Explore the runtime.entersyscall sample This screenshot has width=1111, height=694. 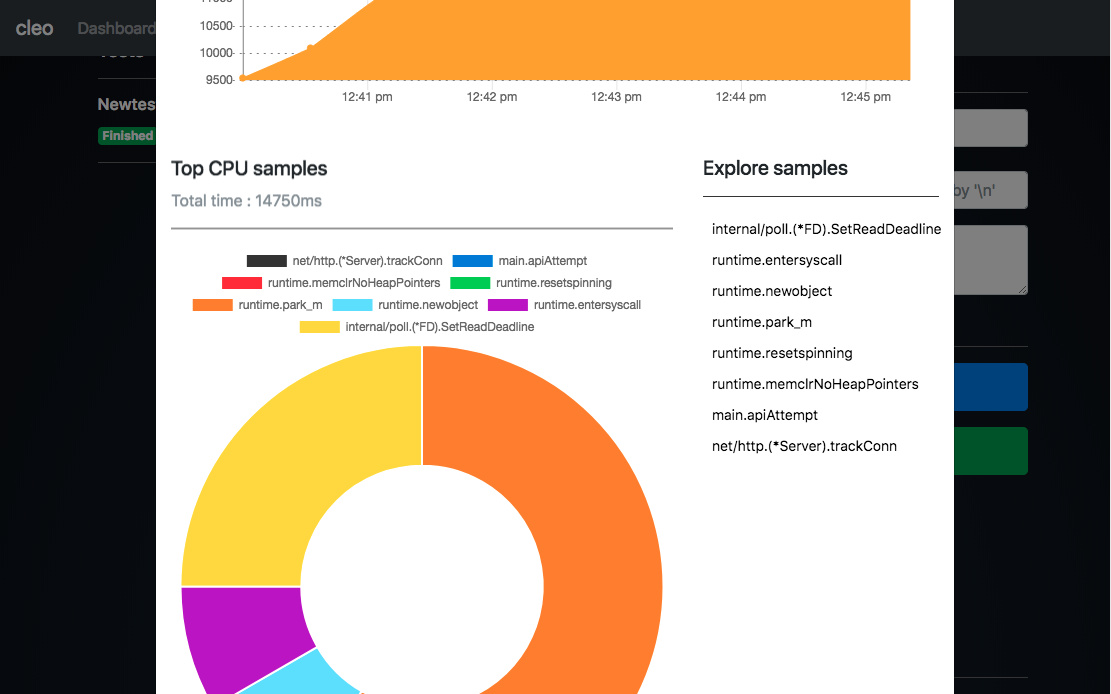[x=777, y=260]
